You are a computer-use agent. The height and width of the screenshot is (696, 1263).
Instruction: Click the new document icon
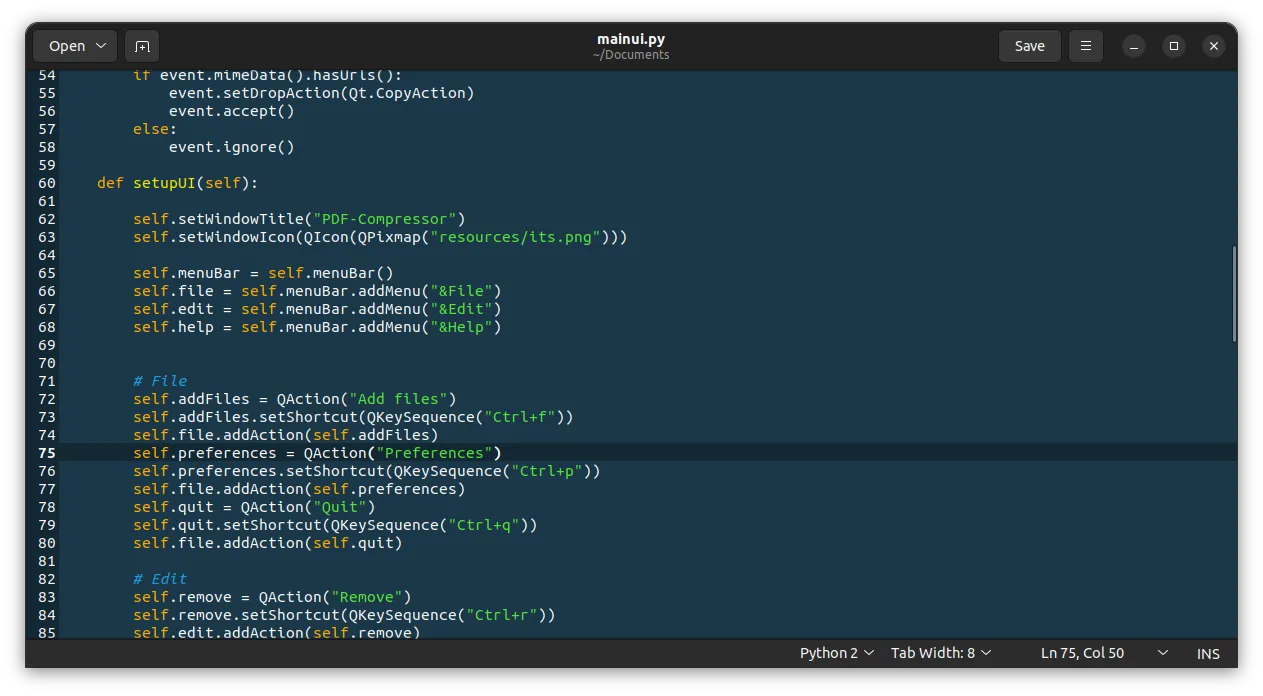[142, 46]
